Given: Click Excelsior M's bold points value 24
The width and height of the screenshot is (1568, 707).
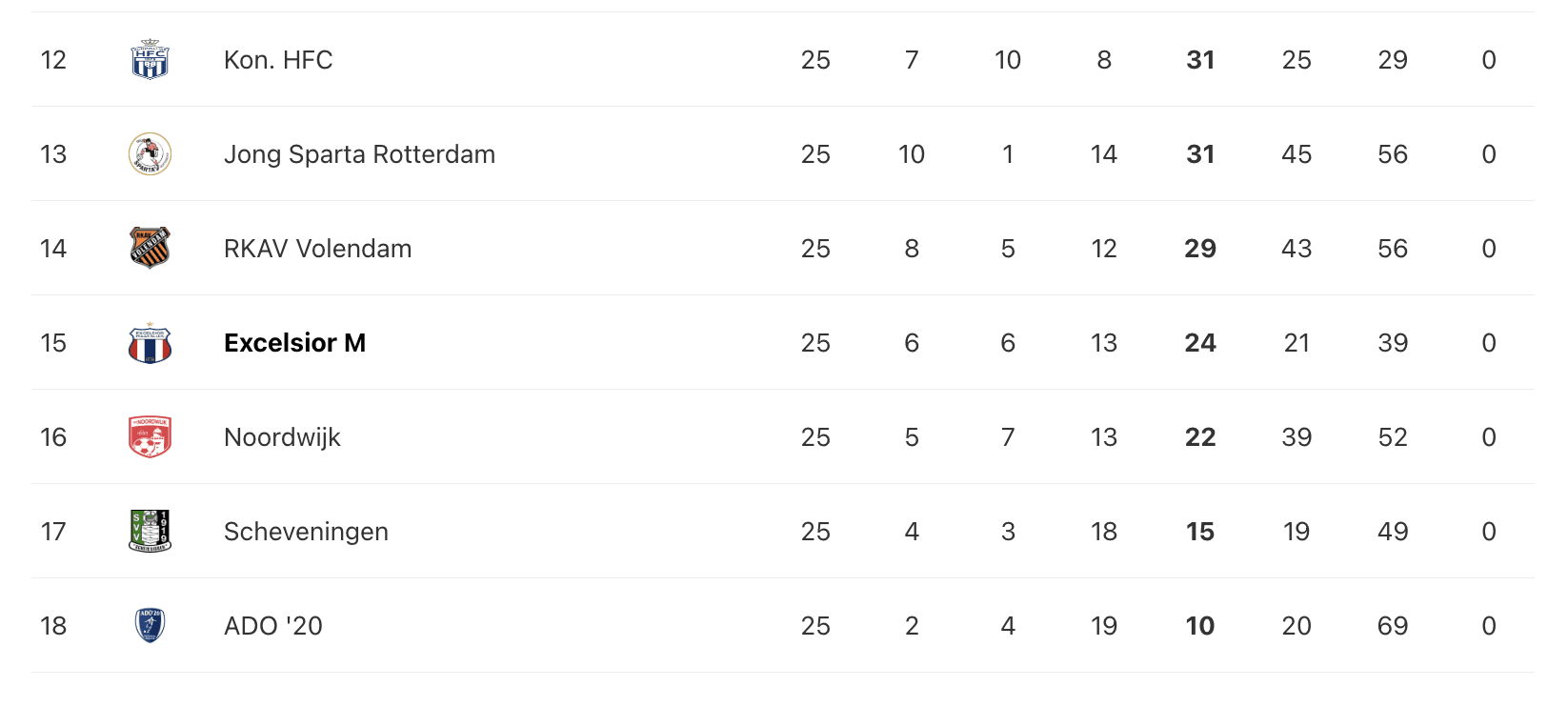Looking at the screenshot, I should (x=1200, y=343).
